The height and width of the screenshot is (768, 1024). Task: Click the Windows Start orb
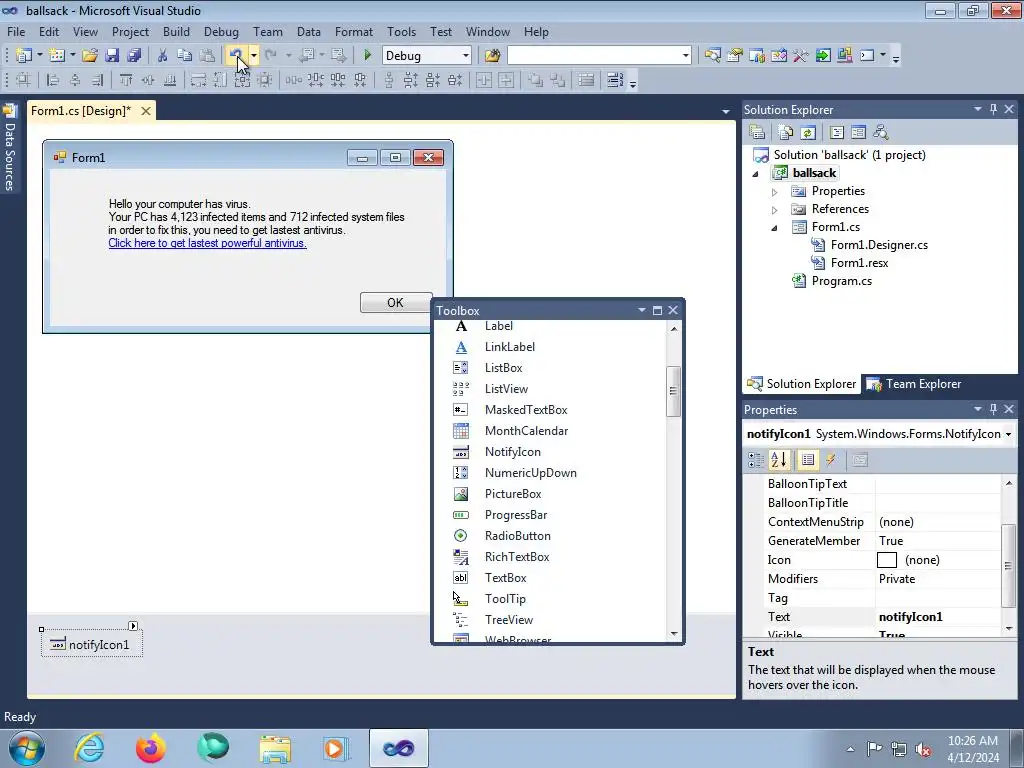[26, 748]
